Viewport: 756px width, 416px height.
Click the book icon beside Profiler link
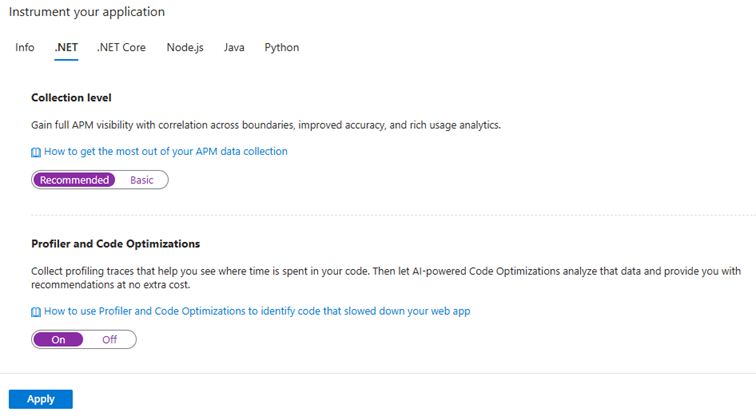36,312
